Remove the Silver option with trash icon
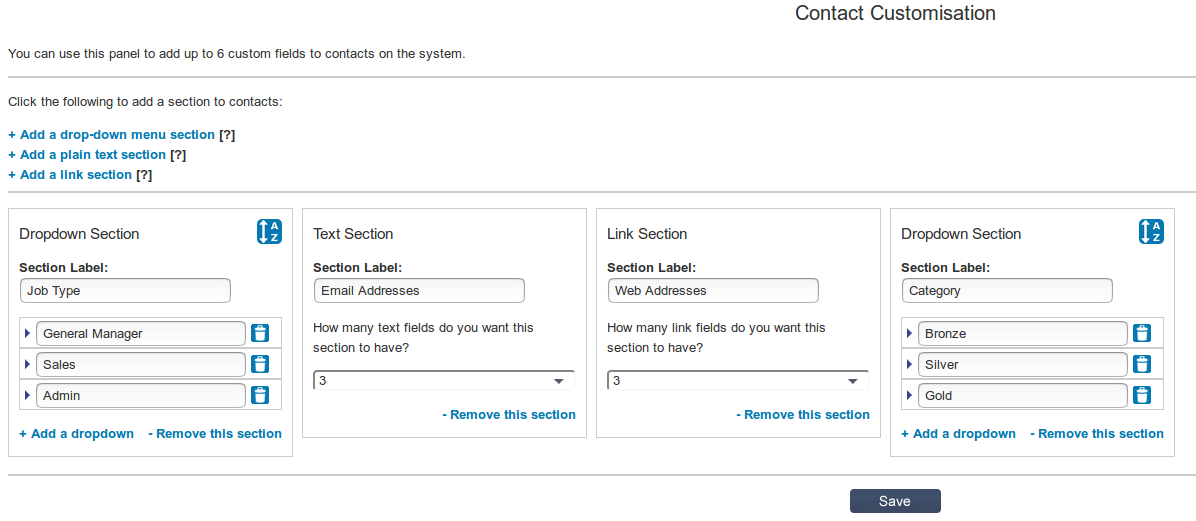The width and height of the screenshot is (1196, 521). pyautogui.click(x=1142, y=365)
